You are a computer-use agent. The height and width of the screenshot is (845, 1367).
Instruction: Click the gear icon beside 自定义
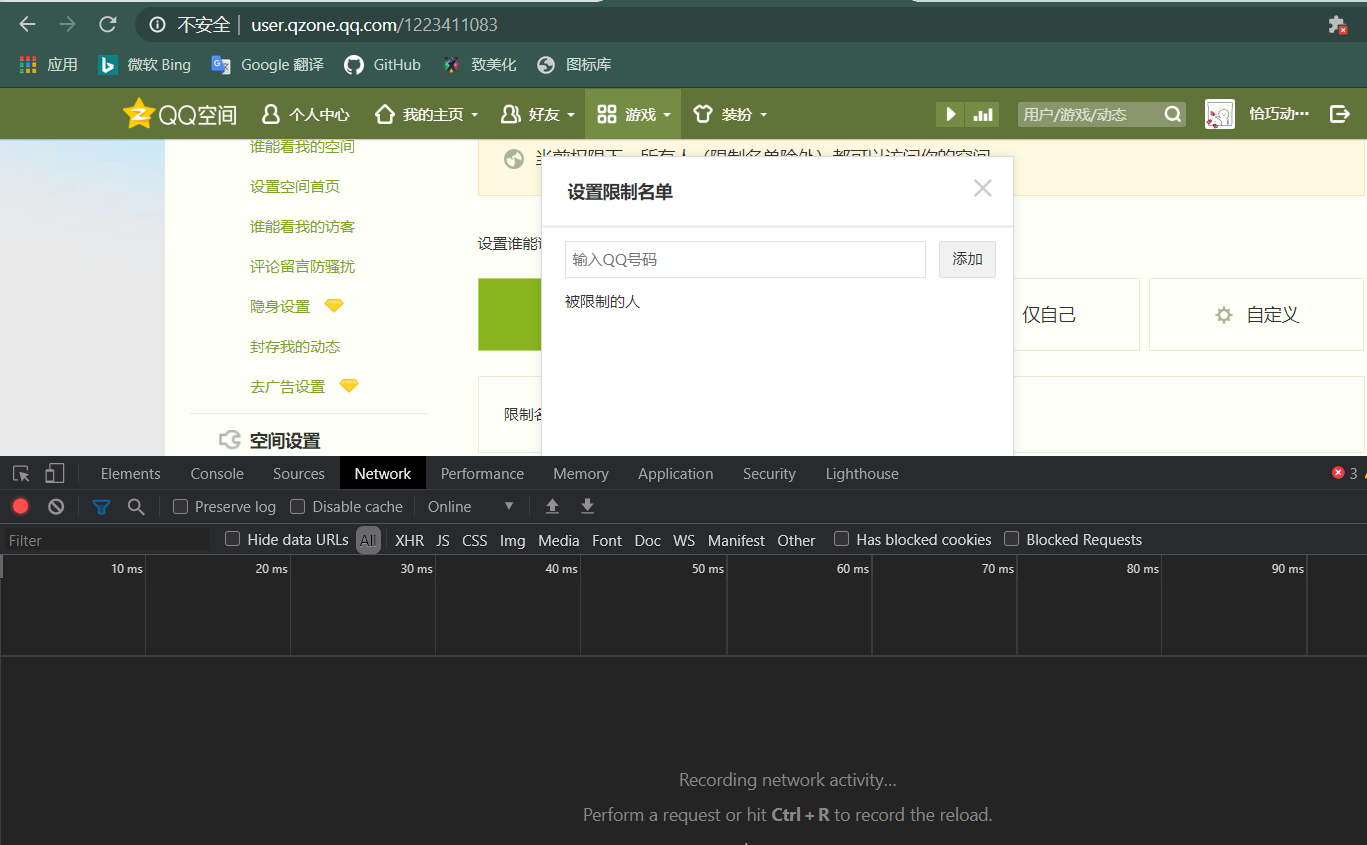click(1224, 315)
